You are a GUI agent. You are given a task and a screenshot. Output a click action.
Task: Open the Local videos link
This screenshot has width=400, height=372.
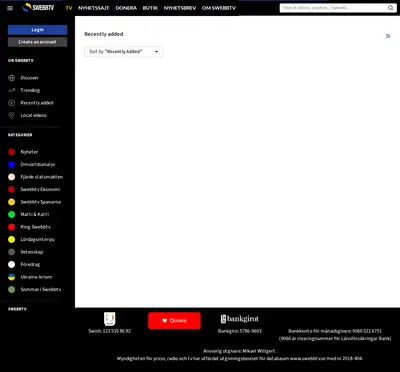(x=34, y=115)
